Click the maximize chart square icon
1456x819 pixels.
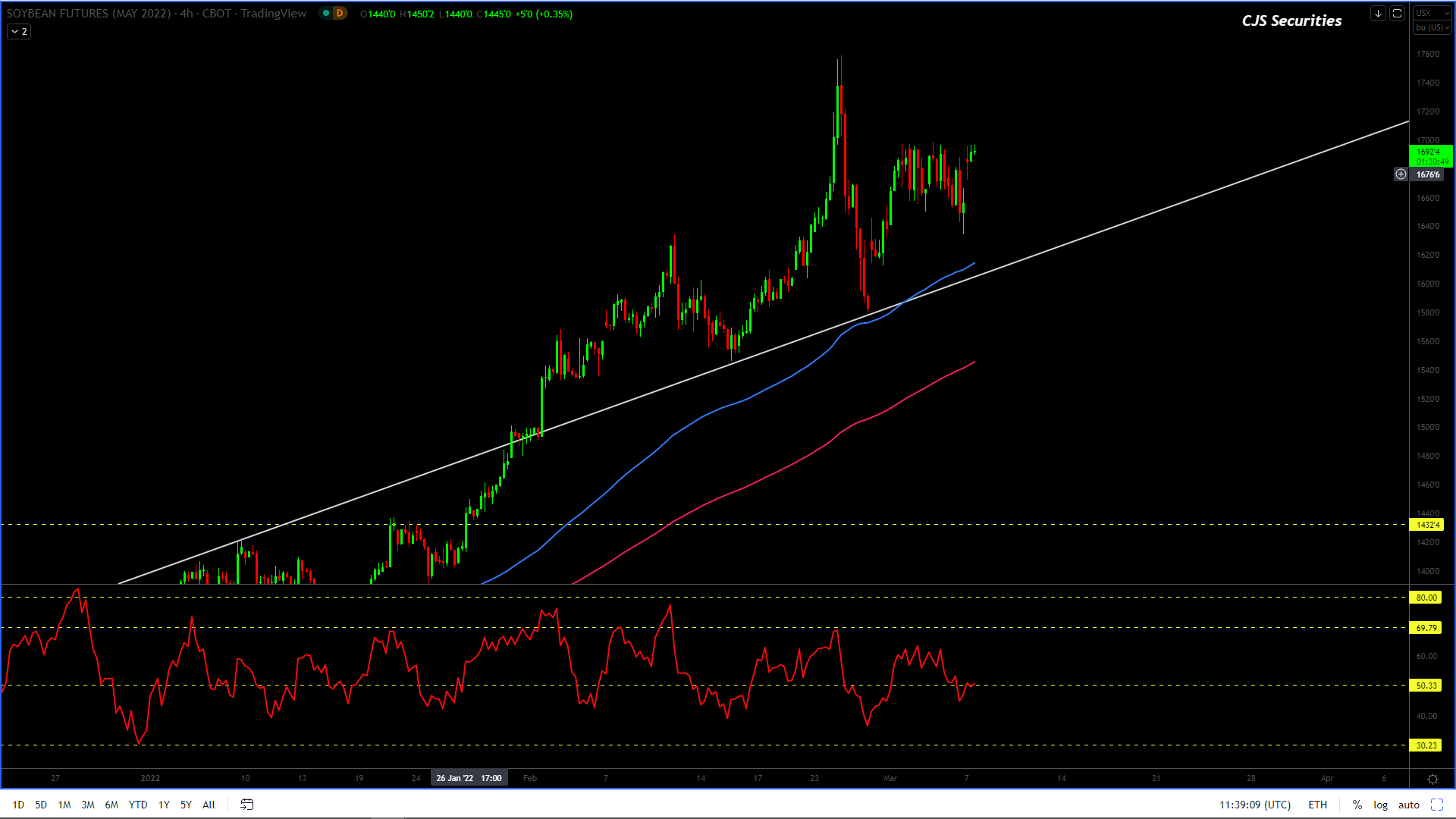[x=1397, y=14]
